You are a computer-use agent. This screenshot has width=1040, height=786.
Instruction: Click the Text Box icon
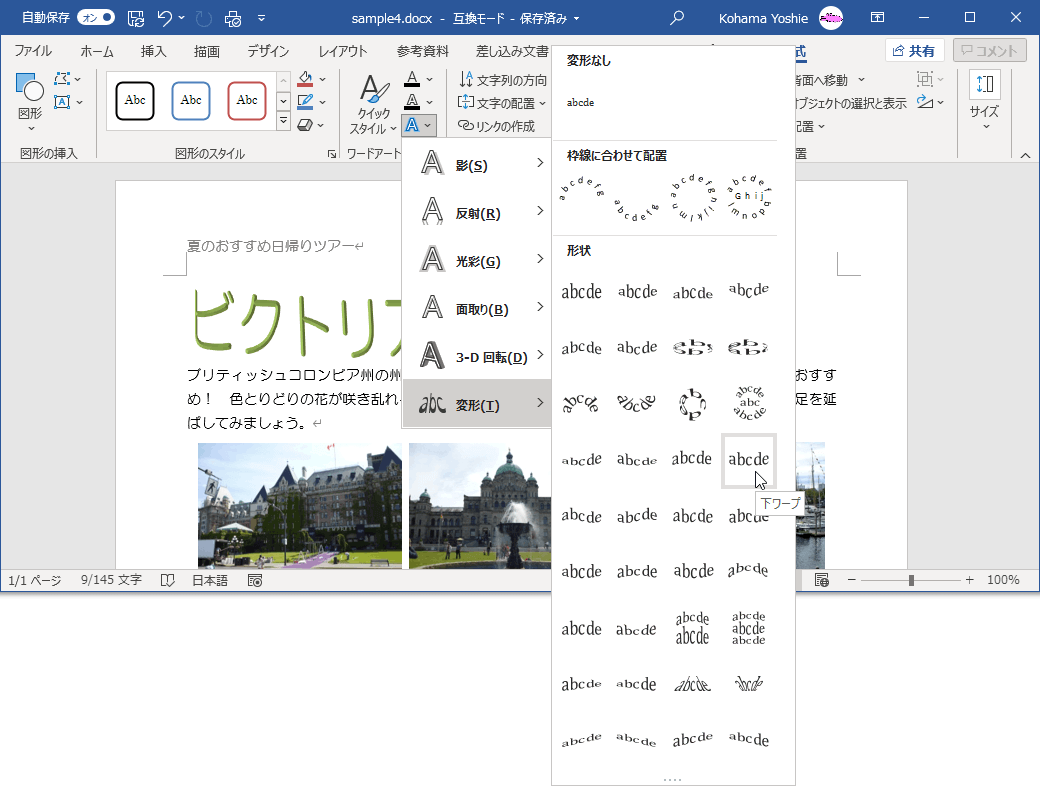tap(62, 101)
